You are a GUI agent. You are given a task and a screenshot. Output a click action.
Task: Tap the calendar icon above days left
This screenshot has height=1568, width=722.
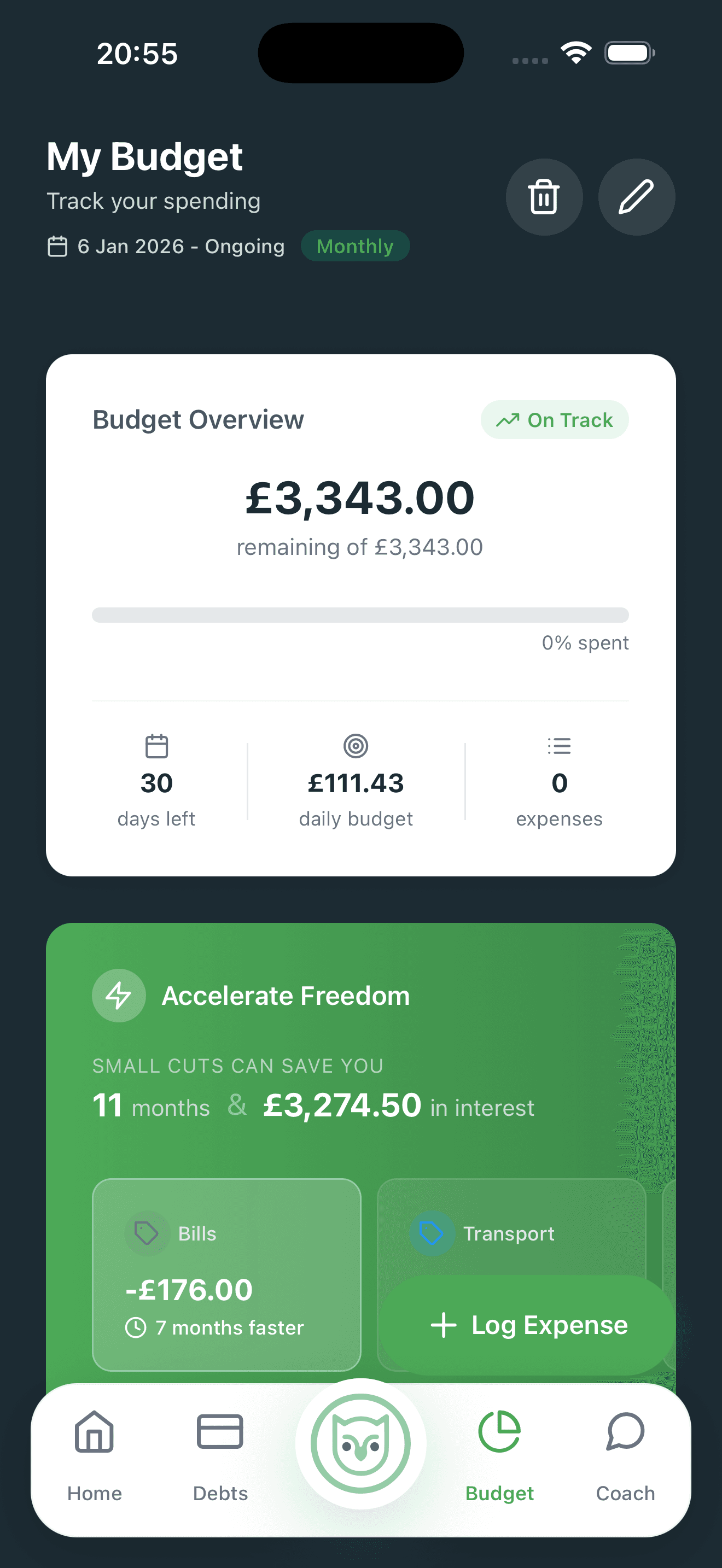pos(156,746)
